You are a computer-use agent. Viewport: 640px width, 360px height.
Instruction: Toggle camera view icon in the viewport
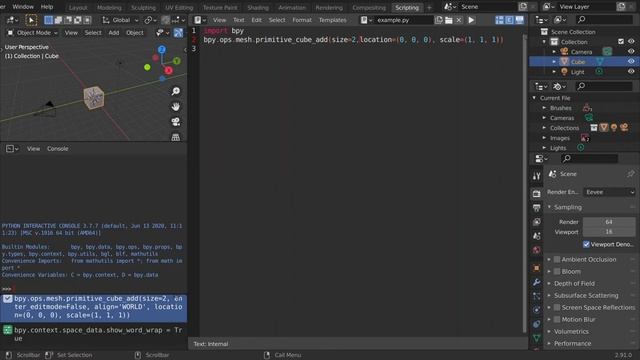[x=176, y=122]
